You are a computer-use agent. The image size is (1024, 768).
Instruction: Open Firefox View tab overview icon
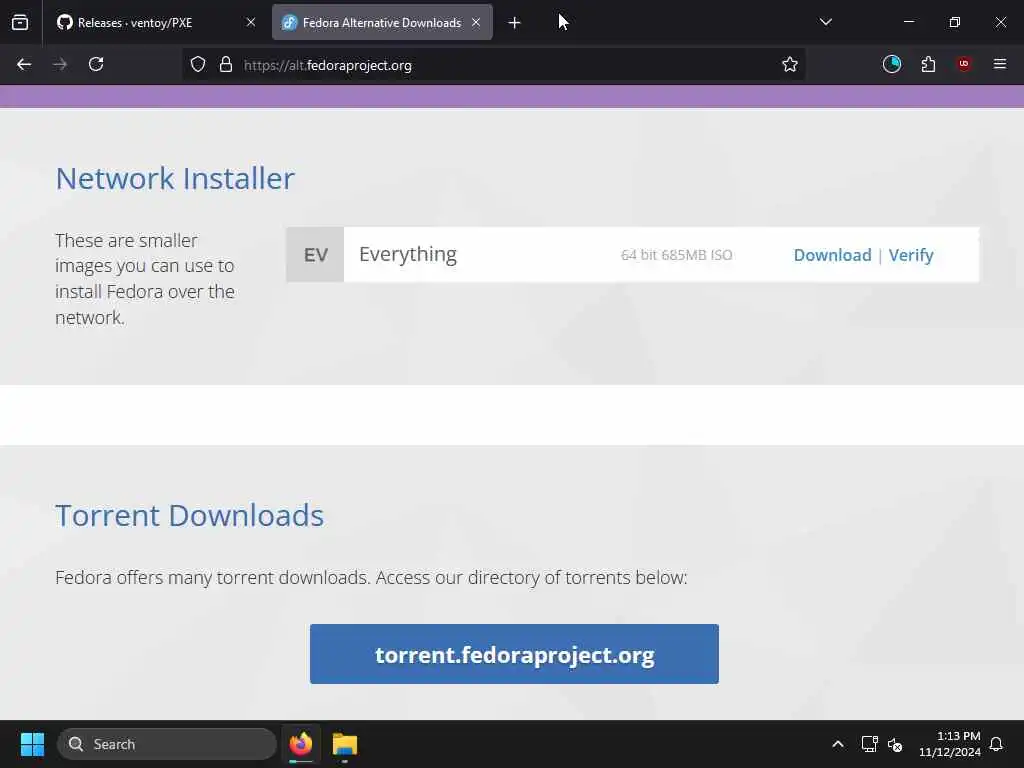(x=20, y=23)
